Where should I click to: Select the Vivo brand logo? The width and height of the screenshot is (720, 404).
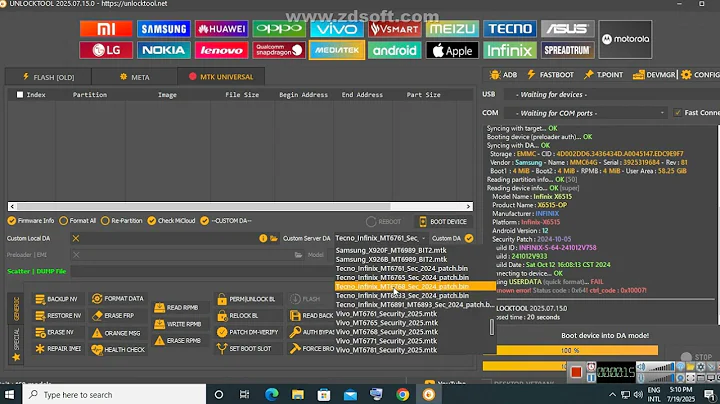point(337,29)
